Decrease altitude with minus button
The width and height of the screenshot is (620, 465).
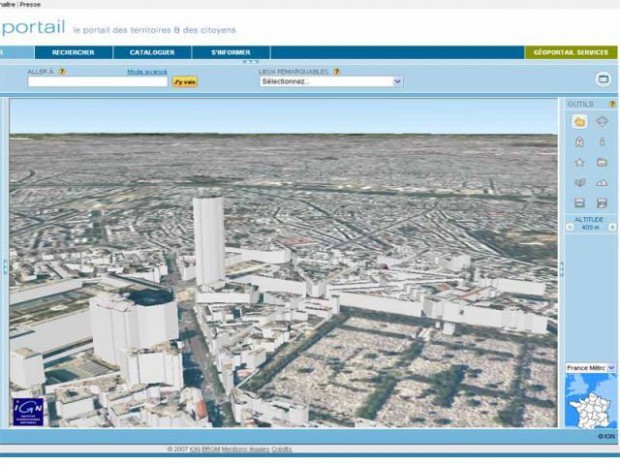coord(570,227)
